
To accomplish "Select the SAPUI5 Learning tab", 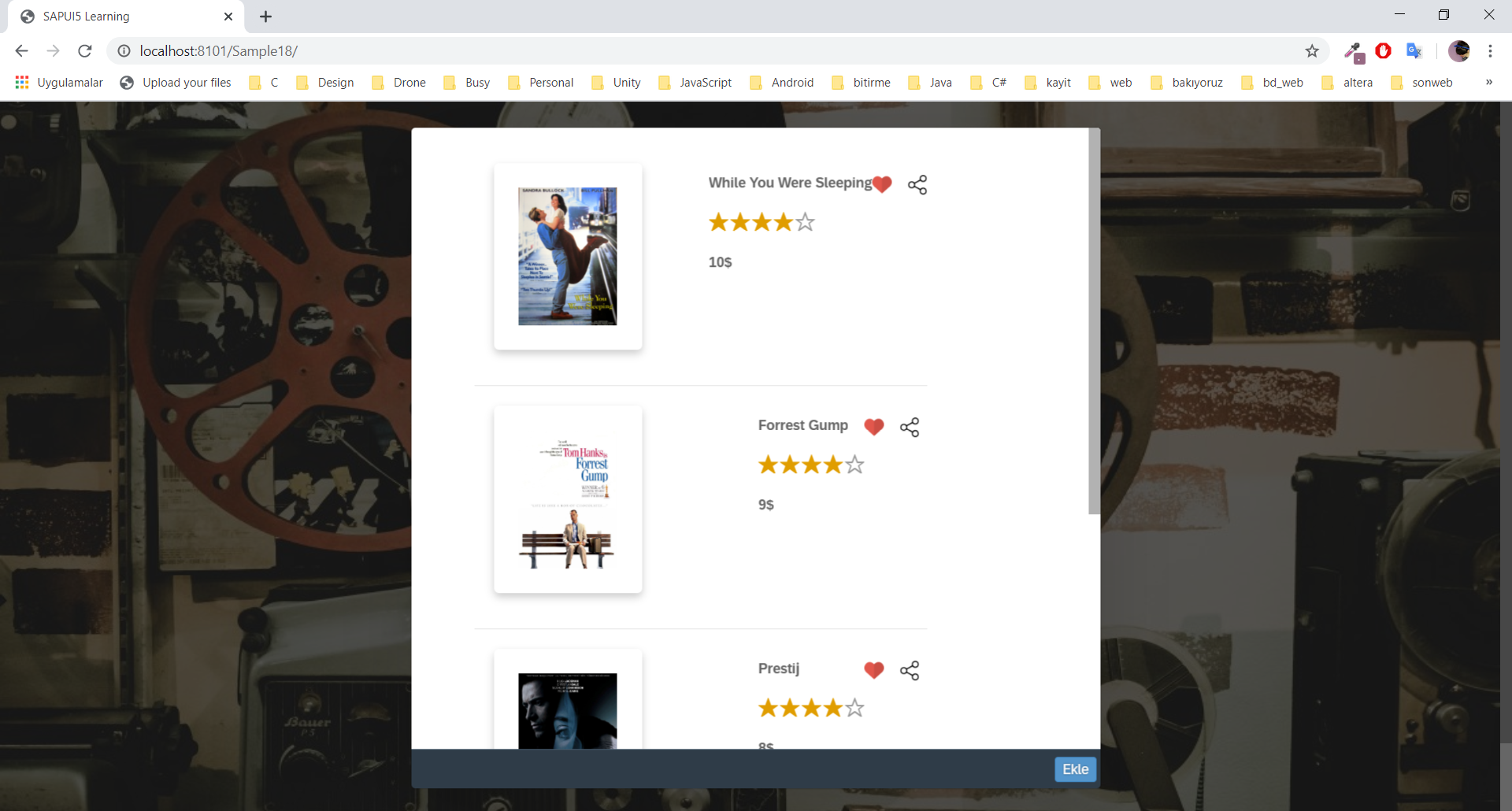I will 126,17.
